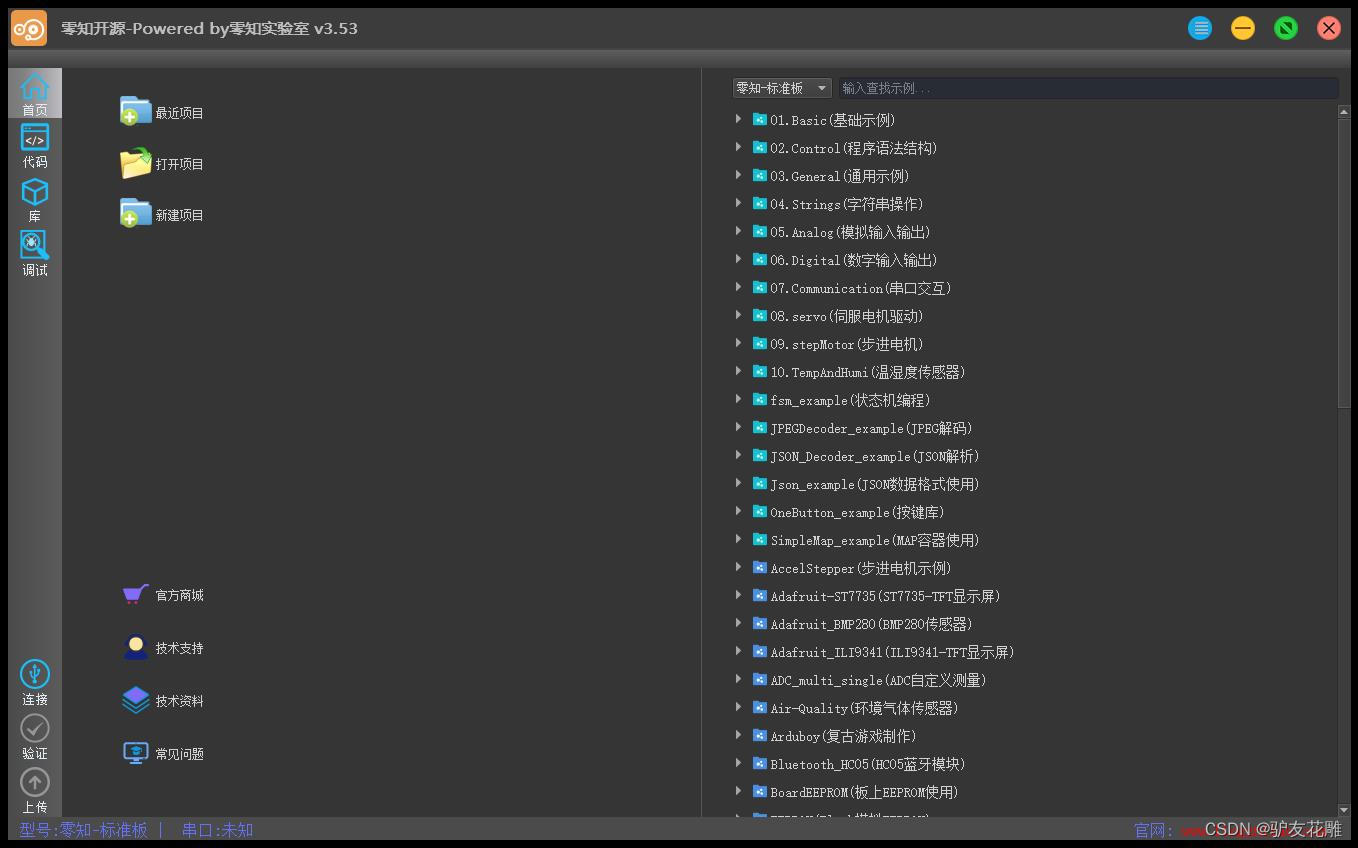Expand the 04.Strings tree arrow
The width and height of the screenshot is (1358, 848).
tap(738, 203)
